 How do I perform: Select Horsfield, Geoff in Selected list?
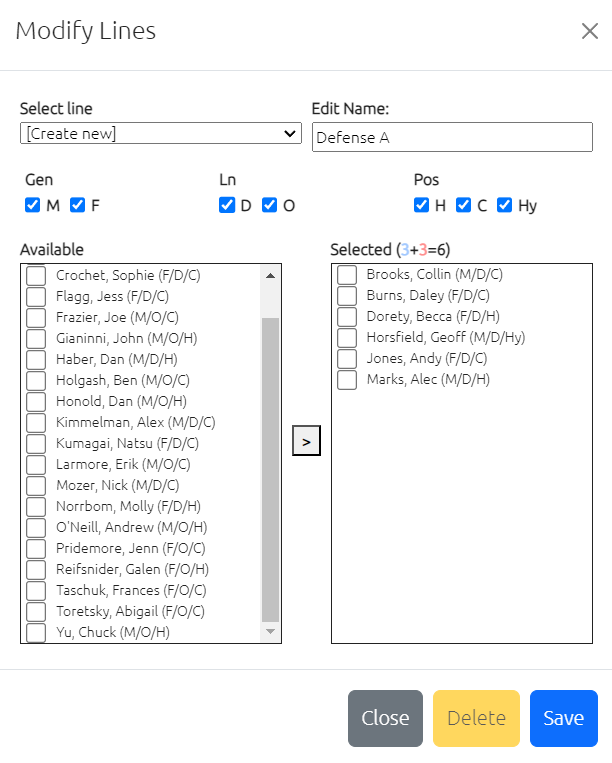coord(347,337)
